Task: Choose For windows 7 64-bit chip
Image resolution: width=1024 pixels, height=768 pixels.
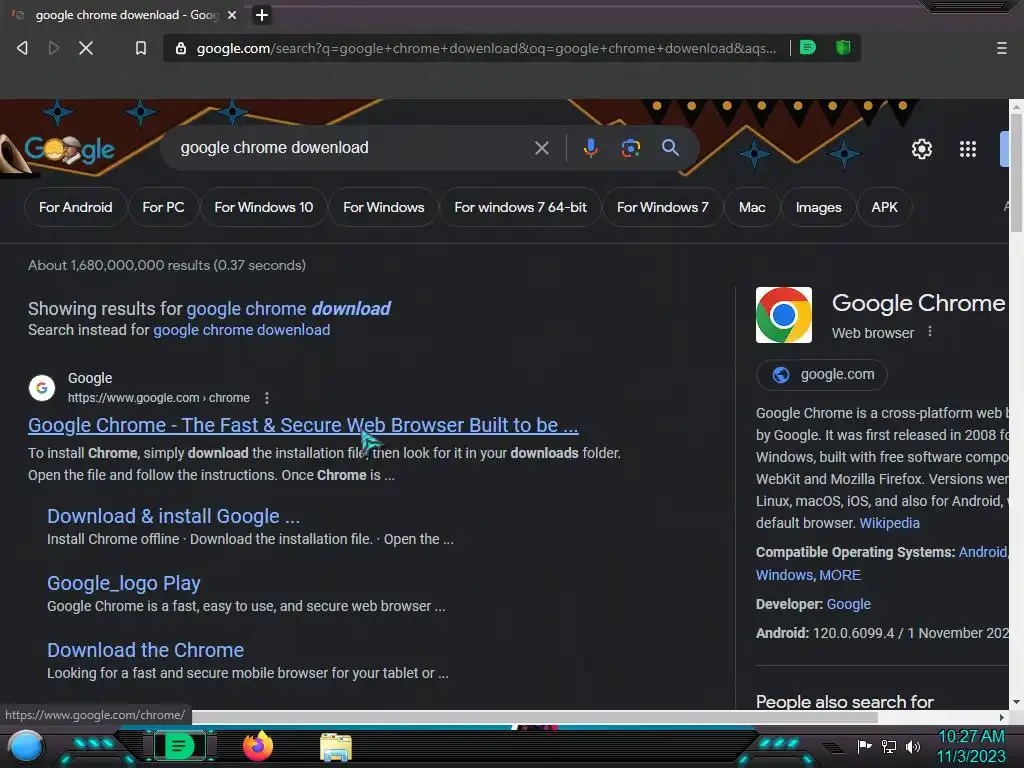Action: click(x=520, y=207)
